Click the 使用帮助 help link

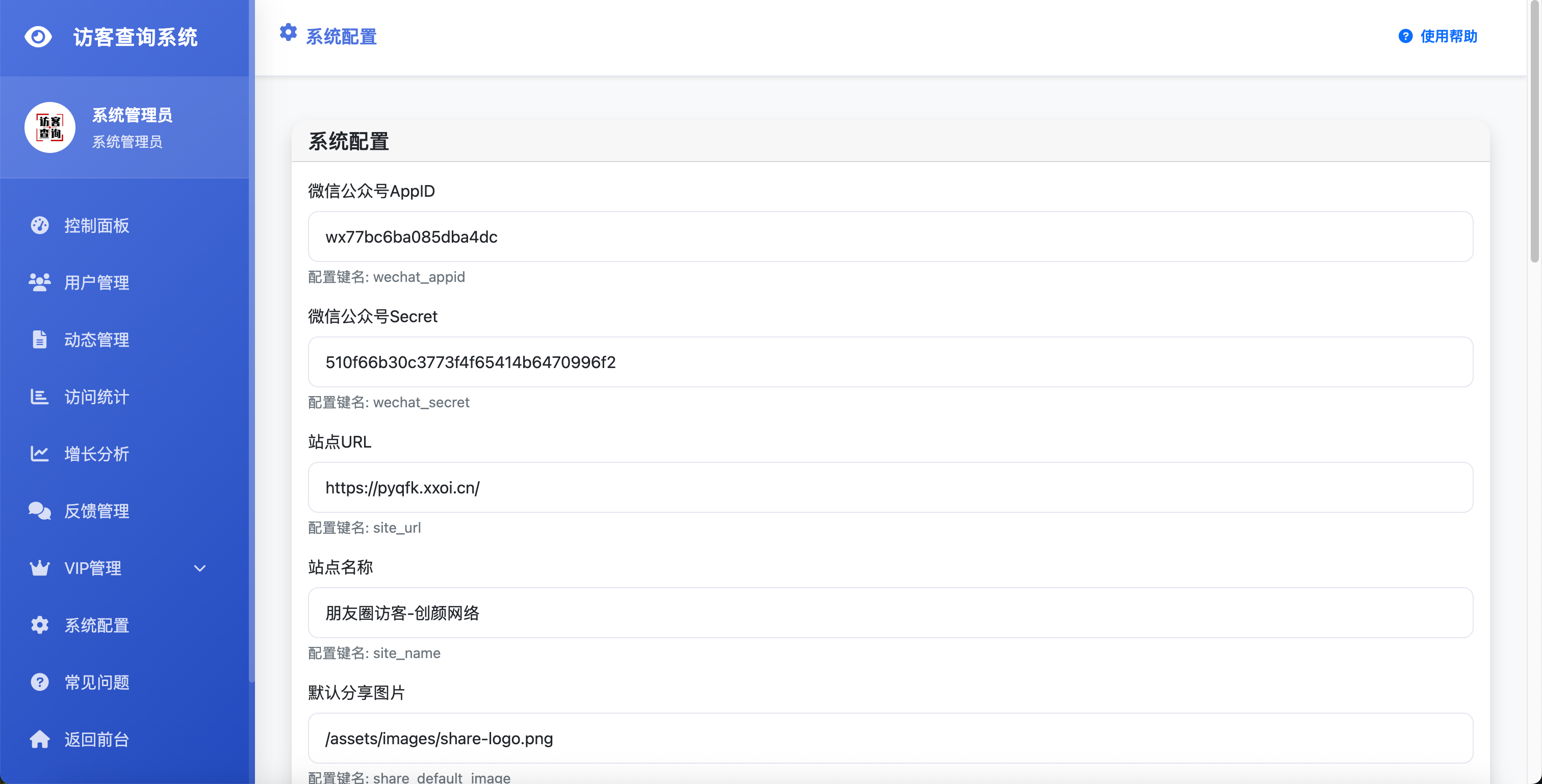(1438, 37)
